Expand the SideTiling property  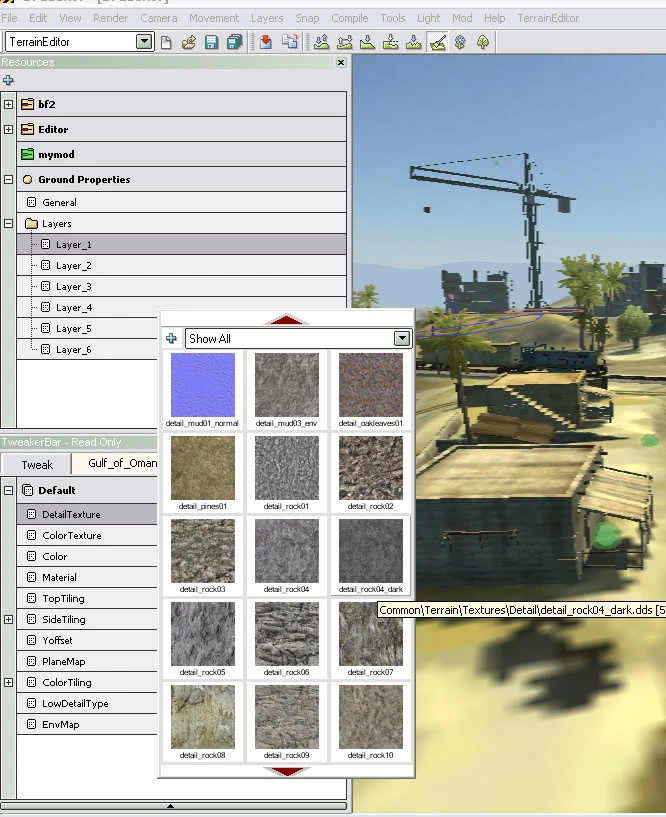[x=8, y=620]
